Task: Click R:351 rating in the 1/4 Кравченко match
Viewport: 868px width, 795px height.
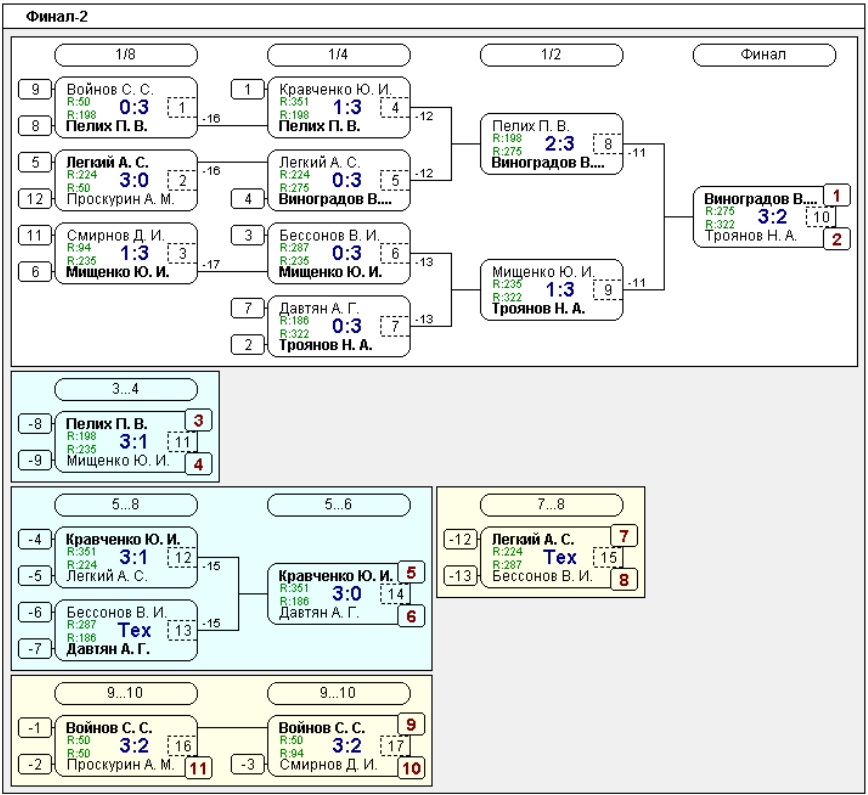Action: [x=294, y=102]
